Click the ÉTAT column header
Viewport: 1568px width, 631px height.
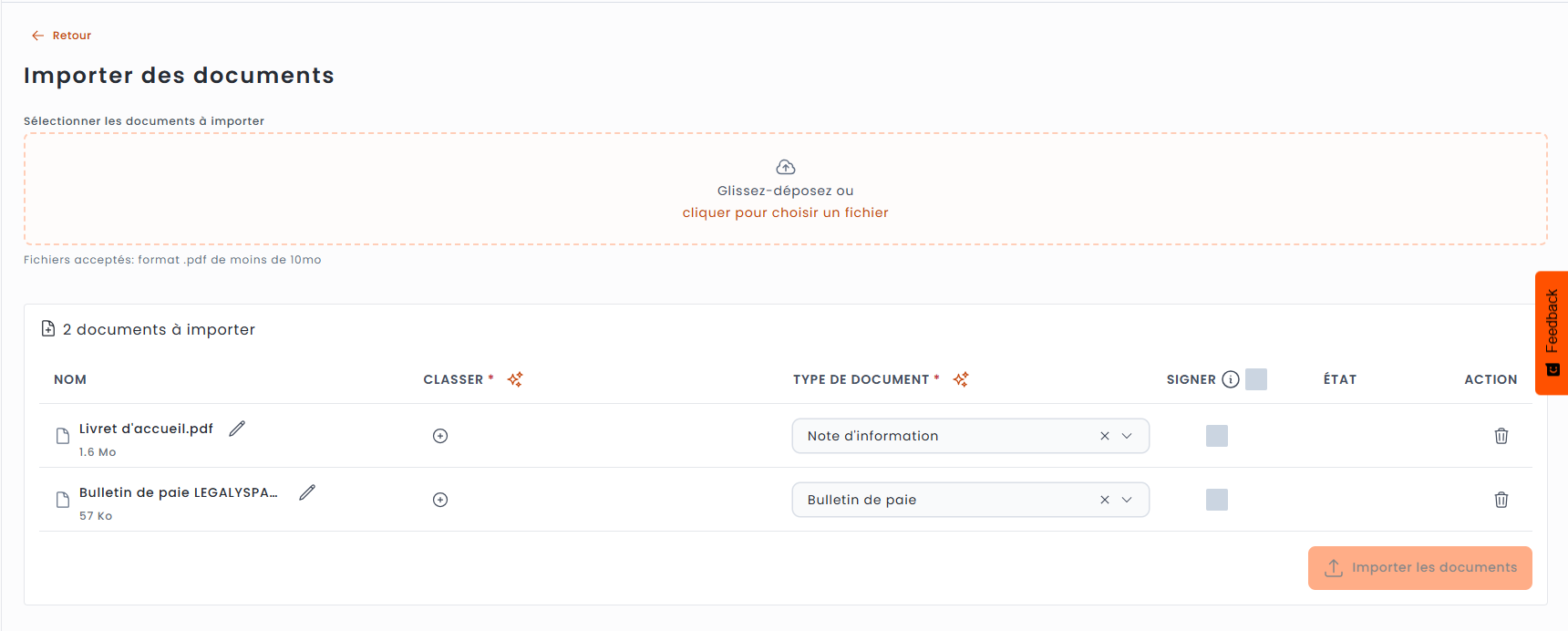(x=1340, y=379)
